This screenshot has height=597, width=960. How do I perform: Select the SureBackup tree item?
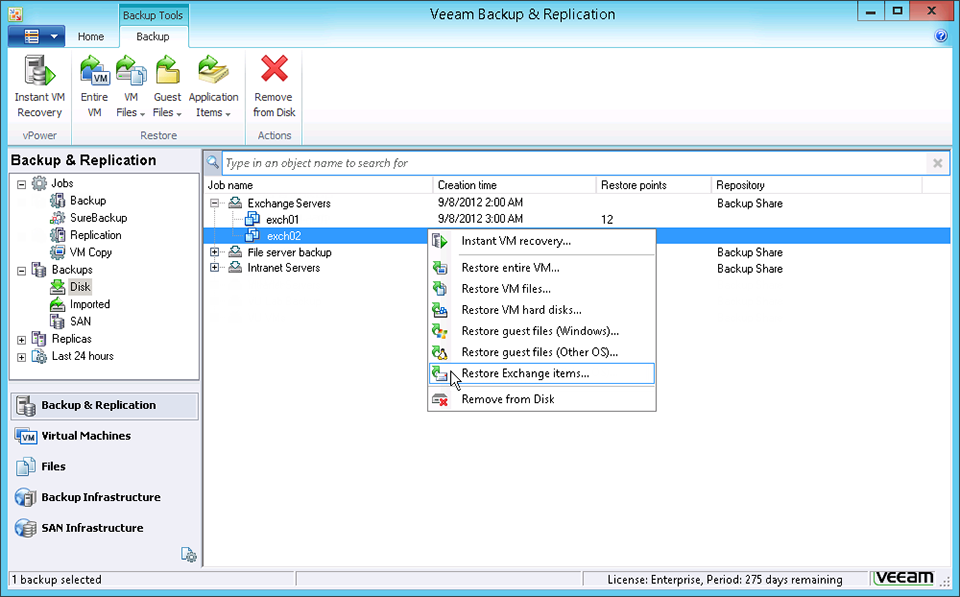tap(99, 217)
